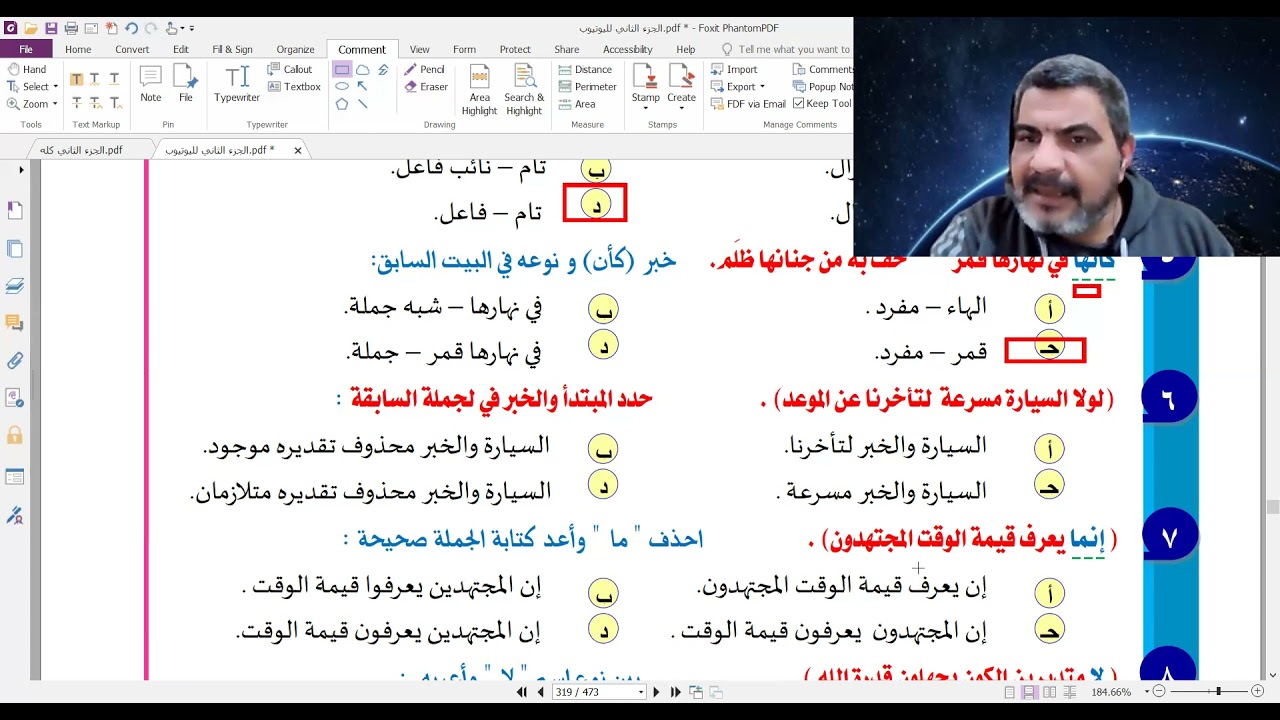The height and width of the screenshot is (720, 1280).
Task: Jump to the last page
Action: click(676, 692)
